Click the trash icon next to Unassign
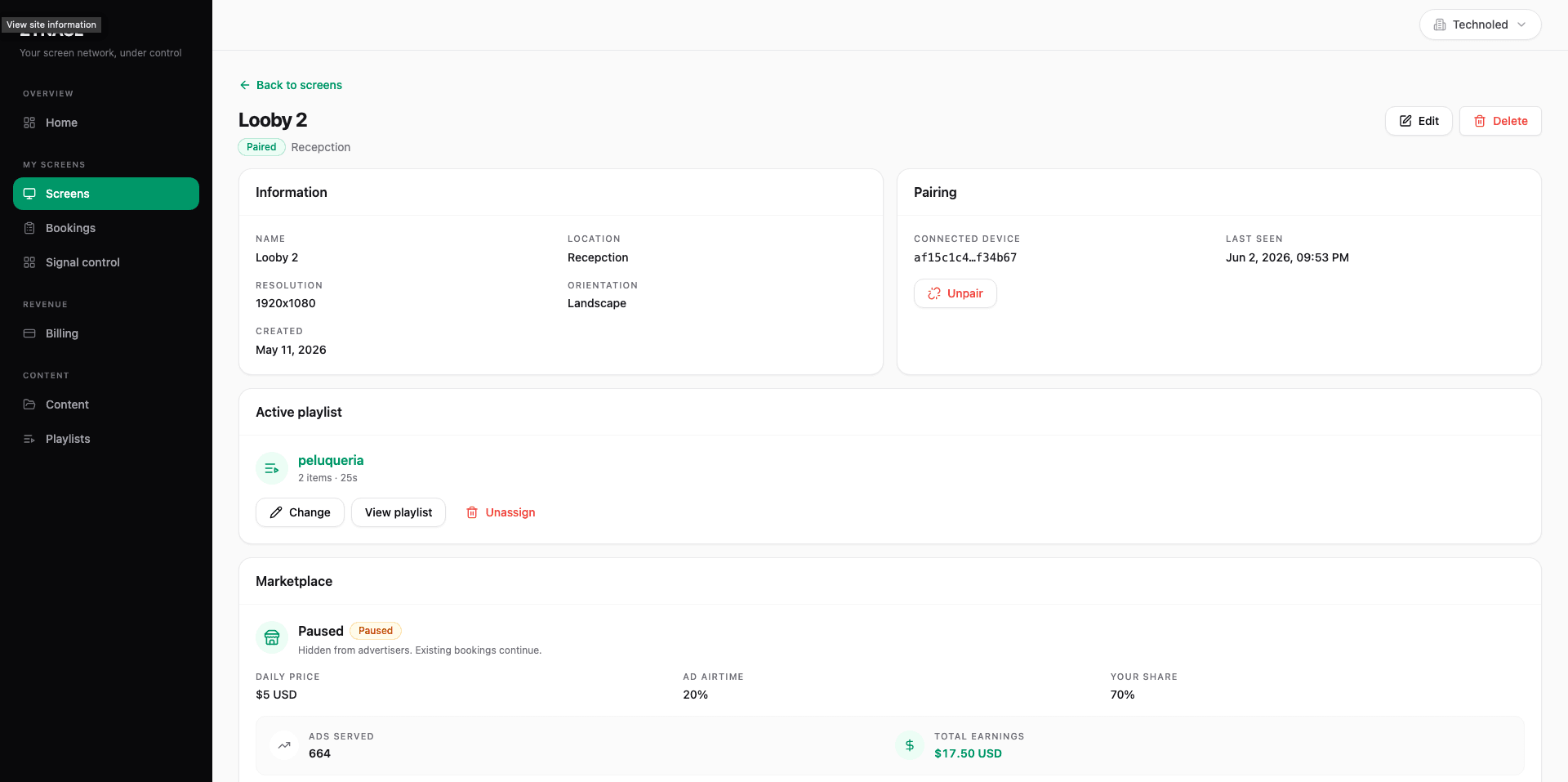The image size is (1568, 782). point(472,512)
